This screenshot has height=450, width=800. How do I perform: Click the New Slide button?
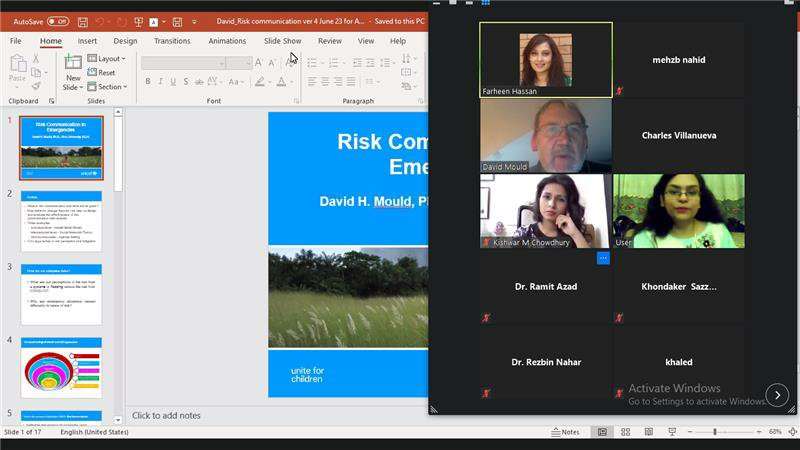pos(73,74)
